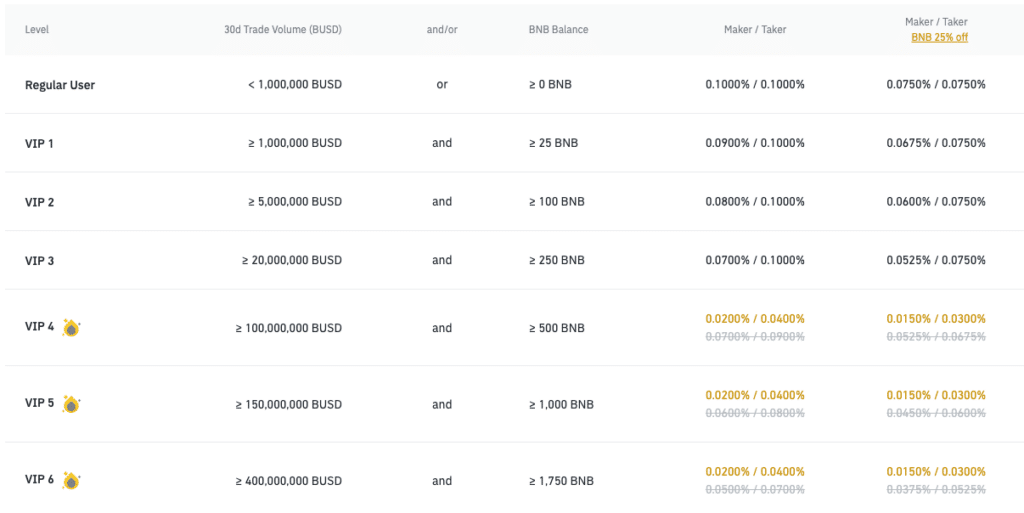The width and height of the screenshot is (1024, 513).
Task: Click the < 1,000,000 BUSD volume cell
Action: click(x=295, y=85)
